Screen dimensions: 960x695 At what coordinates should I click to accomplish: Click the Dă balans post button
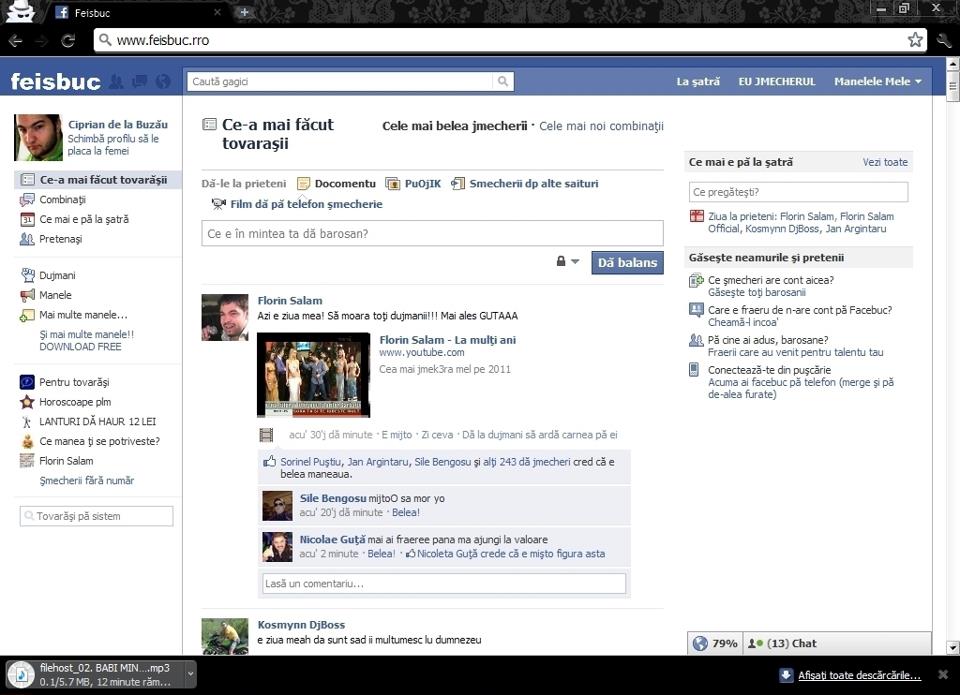click(x=628, y=263)
